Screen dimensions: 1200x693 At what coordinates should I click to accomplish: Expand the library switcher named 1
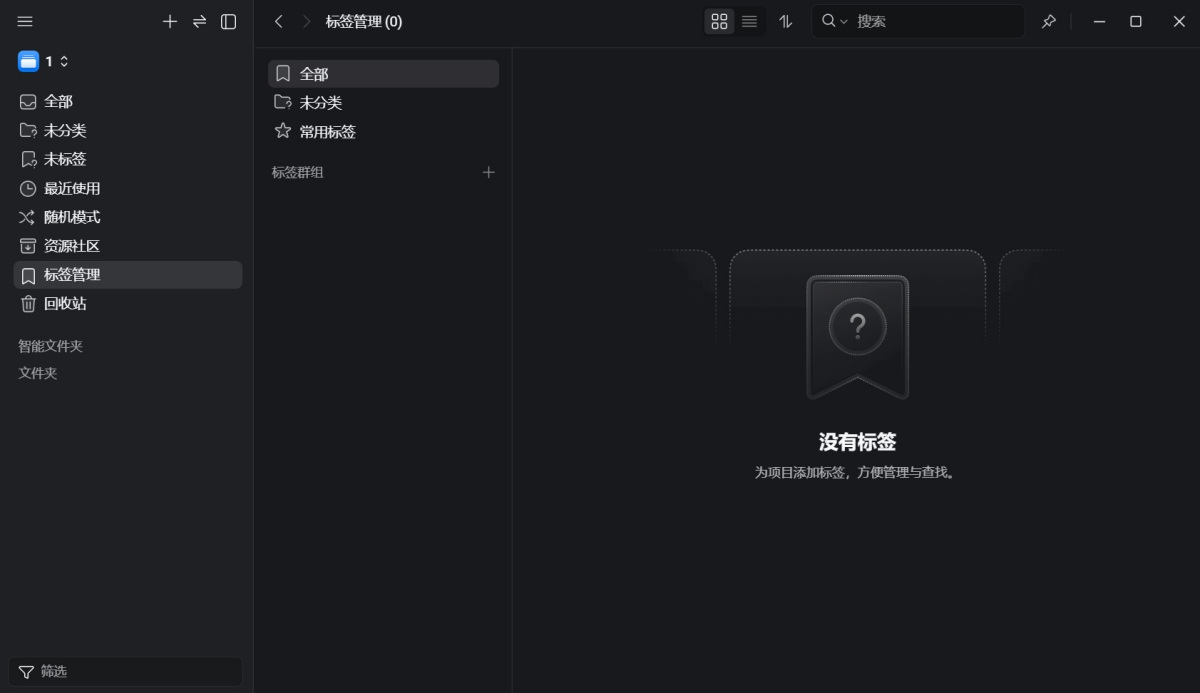point(44,61)
